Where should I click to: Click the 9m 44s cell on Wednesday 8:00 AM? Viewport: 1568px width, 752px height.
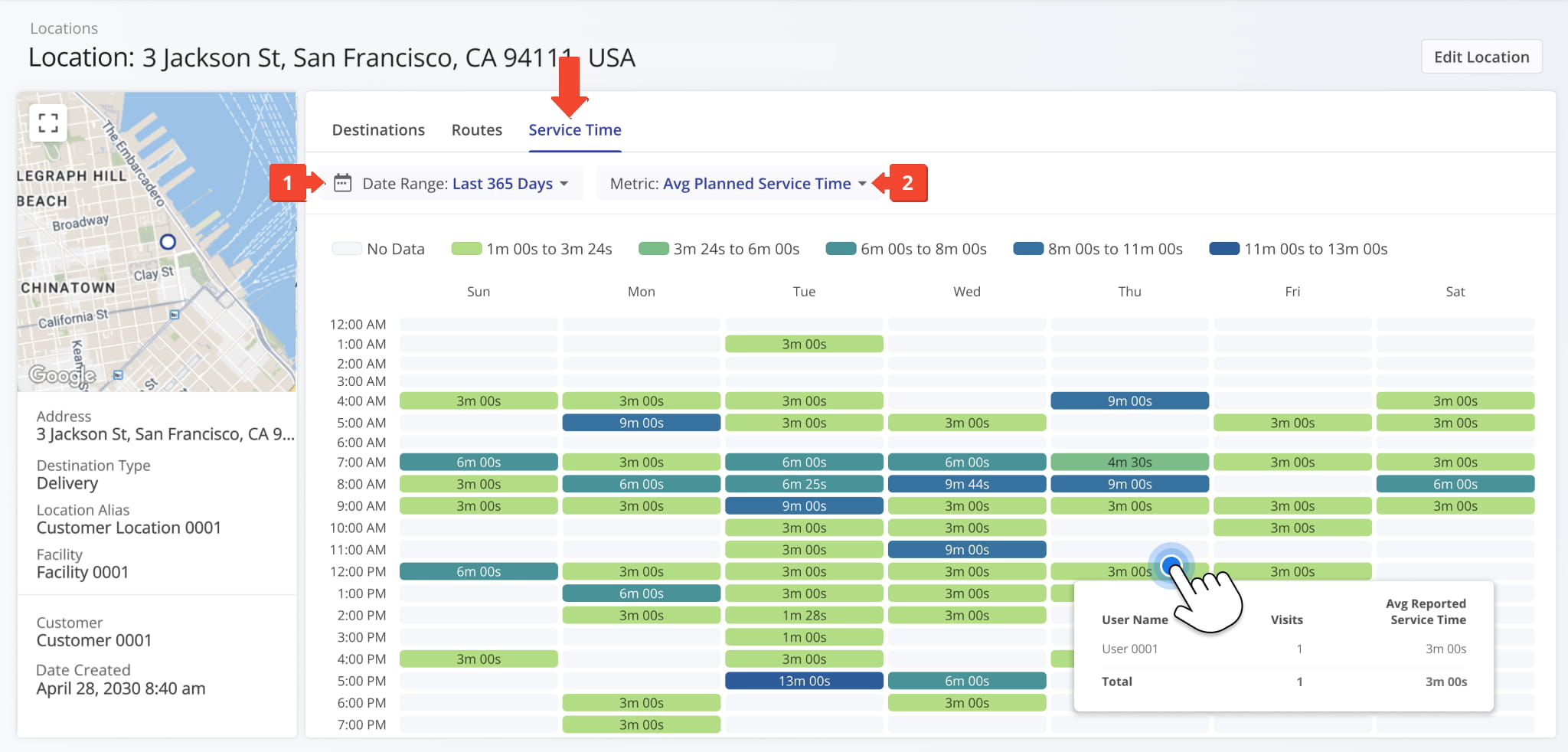[x=967, y=483]
